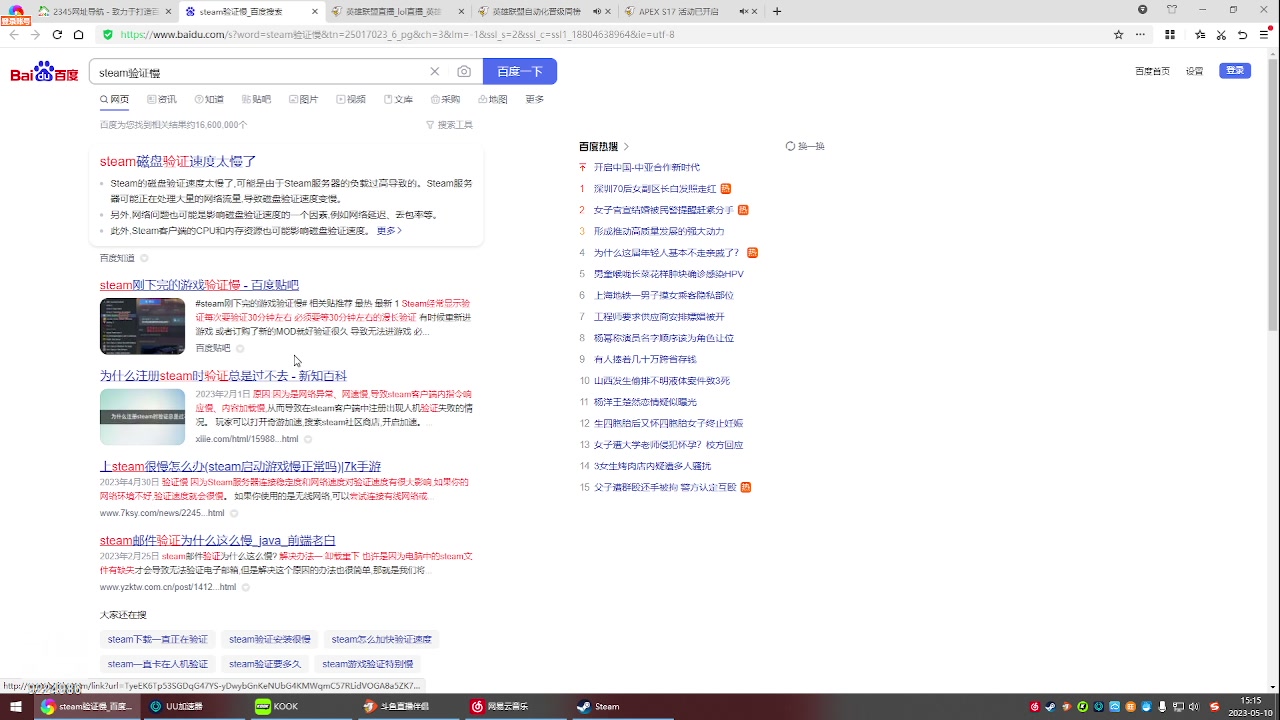Bookmark the page with the star icon

pos(1118,34)
